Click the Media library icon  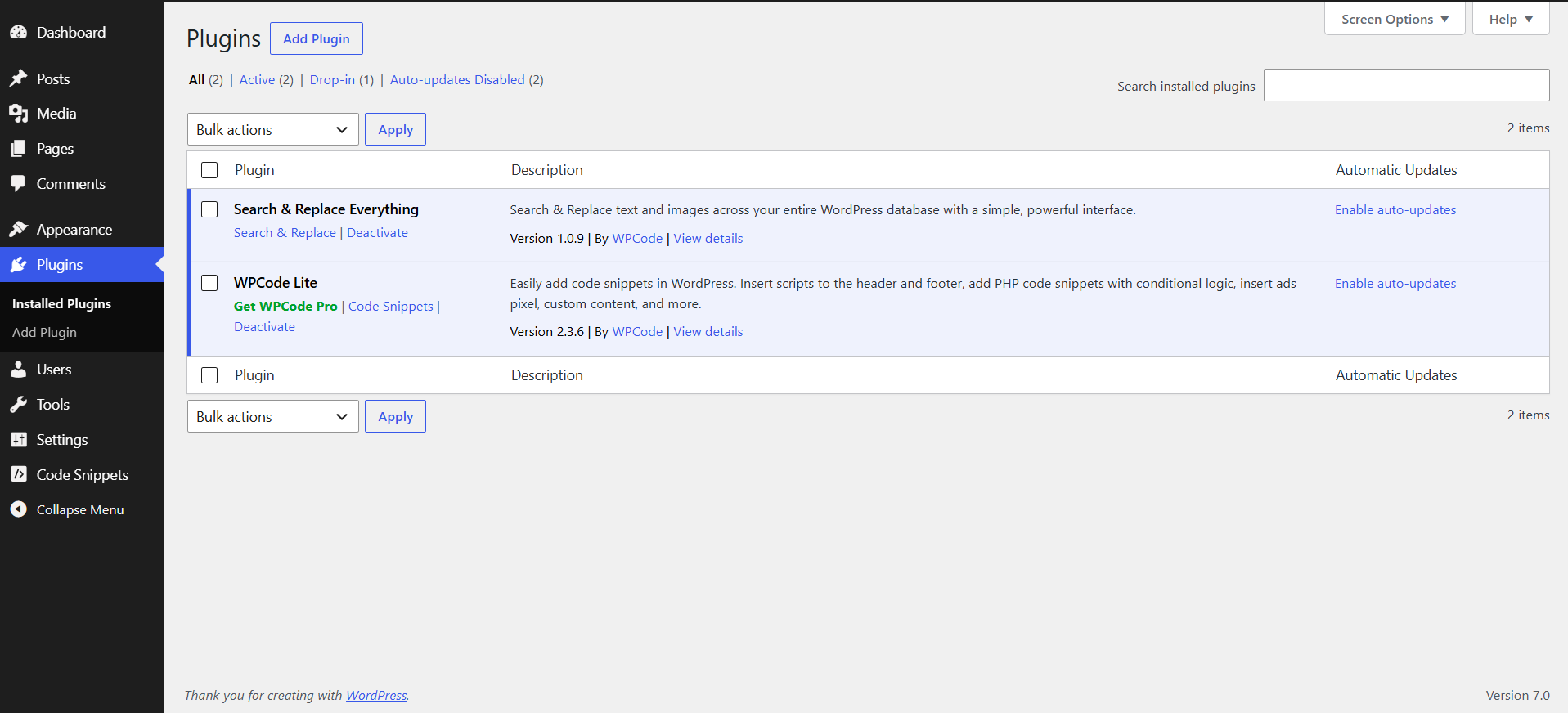pyautogui.click(x=18, y=114)
